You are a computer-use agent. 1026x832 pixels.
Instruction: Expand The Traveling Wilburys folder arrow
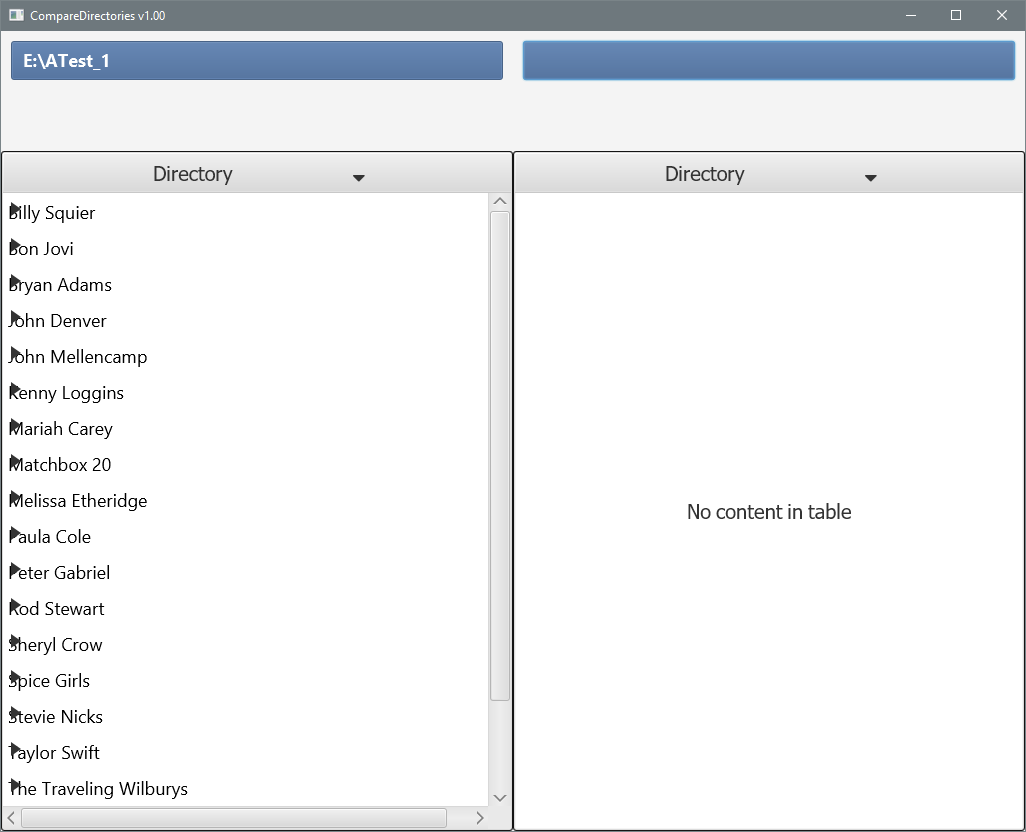[16, 785]
